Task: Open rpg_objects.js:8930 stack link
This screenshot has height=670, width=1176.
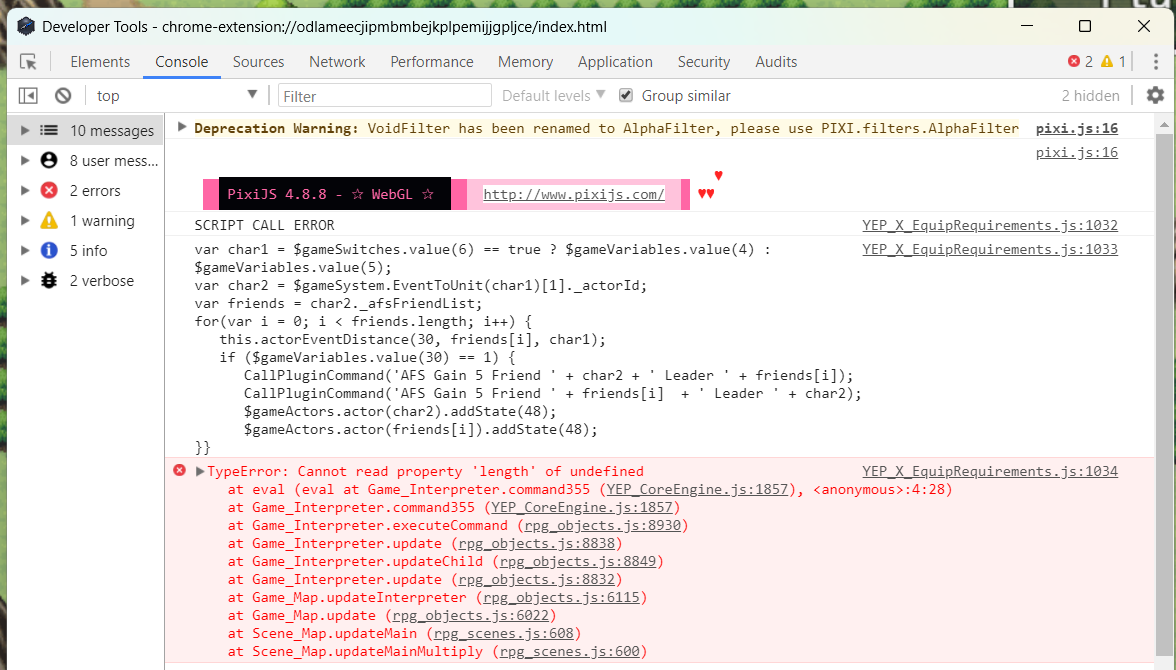Action: pos(603,525)
